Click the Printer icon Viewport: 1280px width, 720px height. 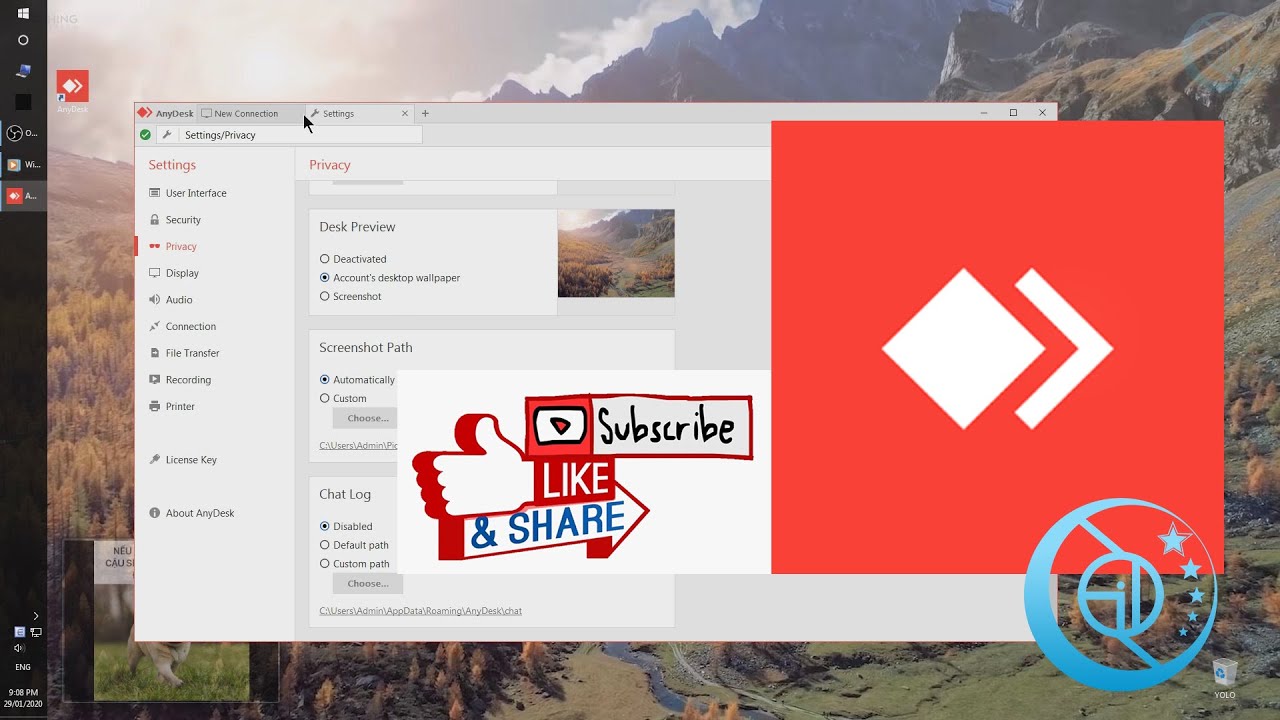pos(155,406)
